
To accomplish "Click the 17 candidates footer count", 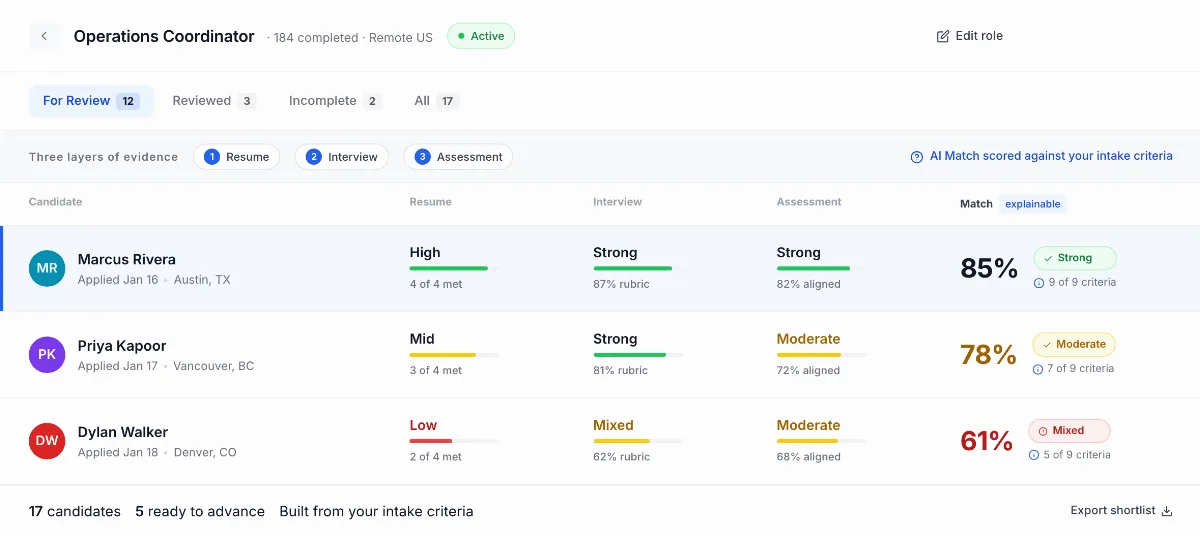I will tap(75, 511).
